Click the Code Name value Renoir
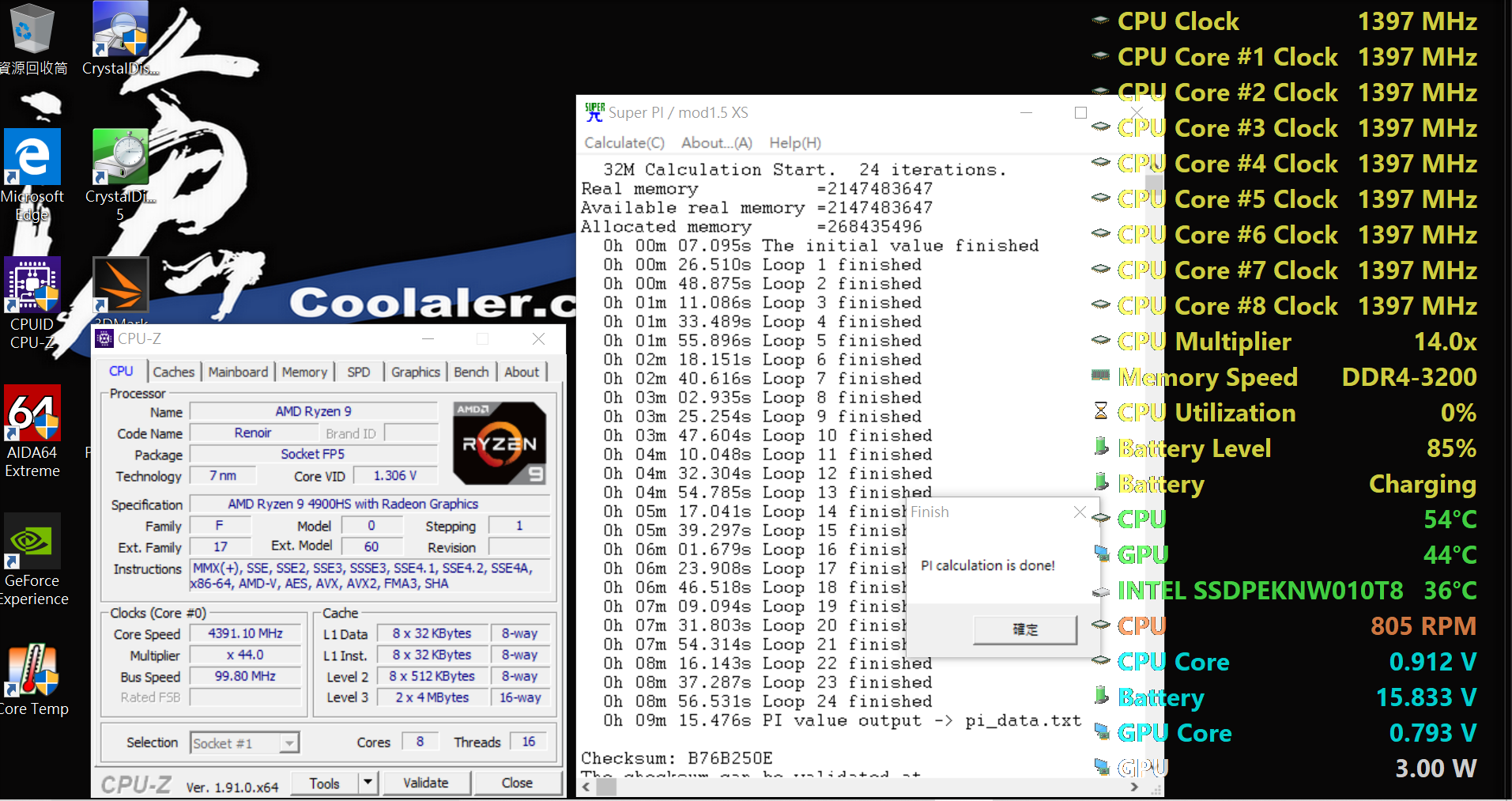This screenshot has height=801, width=1512. pos(253,433)
